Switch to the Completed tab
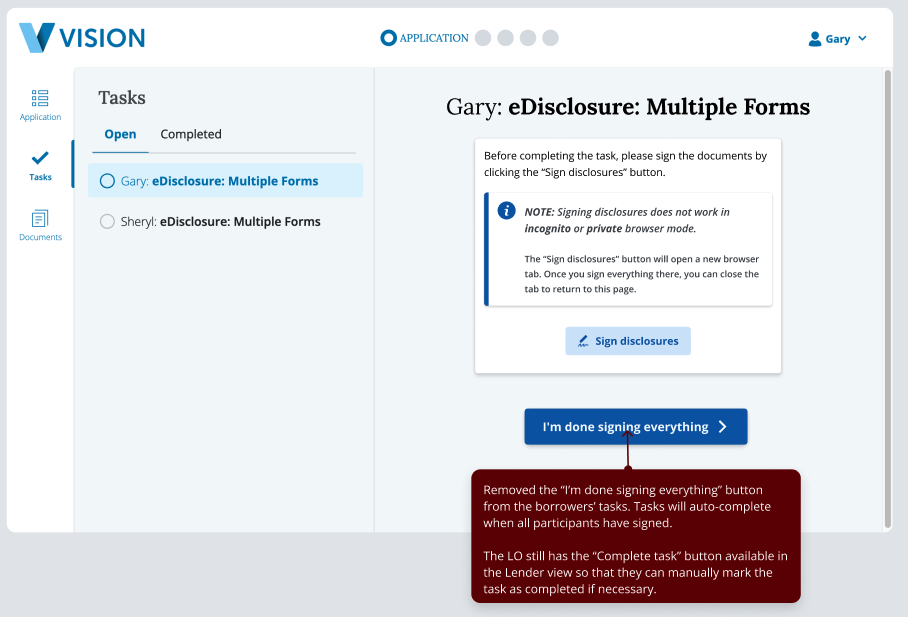Screen dimensions: 908x617 pyautogui.click(x=191, y=134)
